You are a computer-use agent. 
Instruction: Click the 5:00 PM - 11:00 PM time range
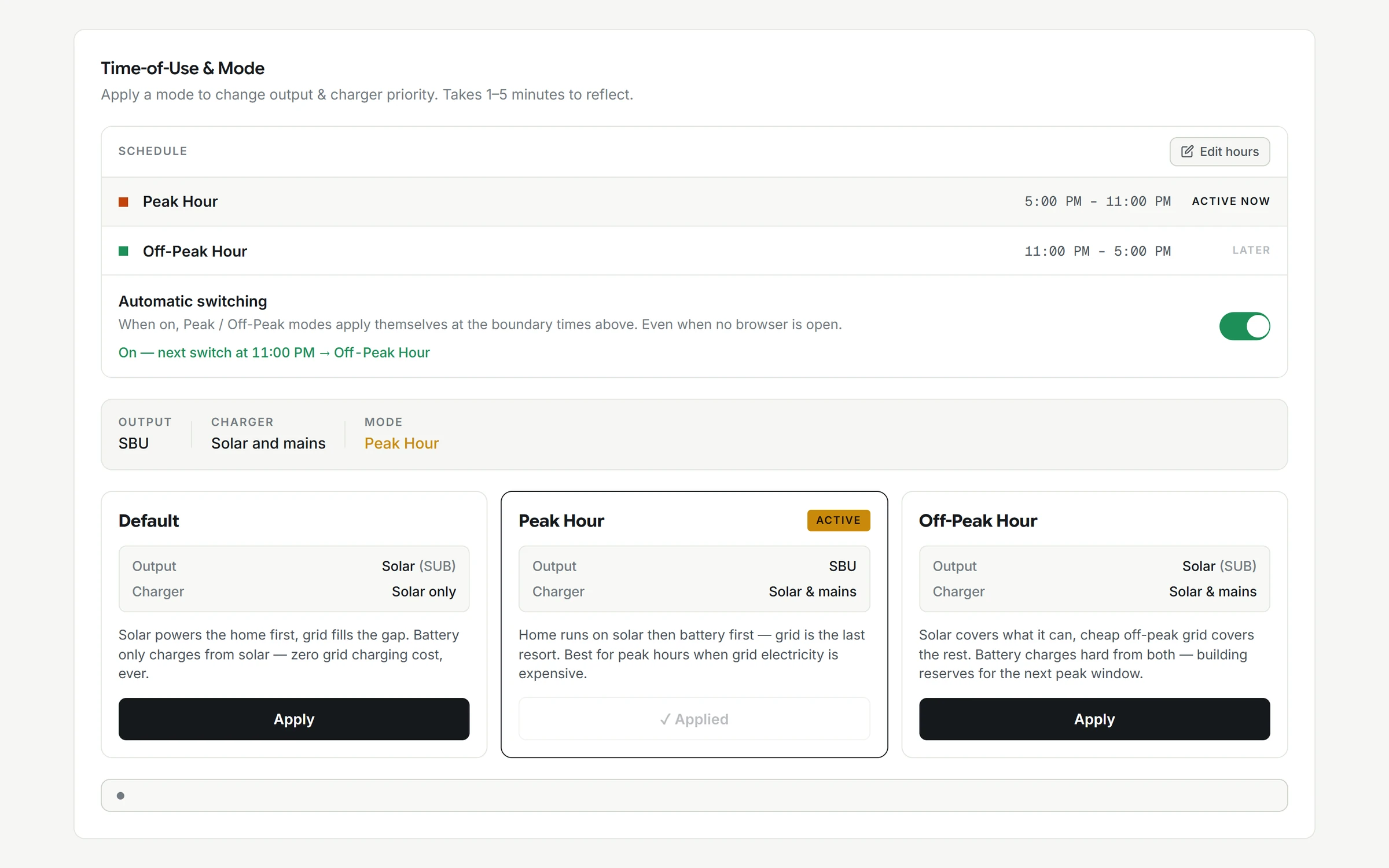tap(1097, 201)
